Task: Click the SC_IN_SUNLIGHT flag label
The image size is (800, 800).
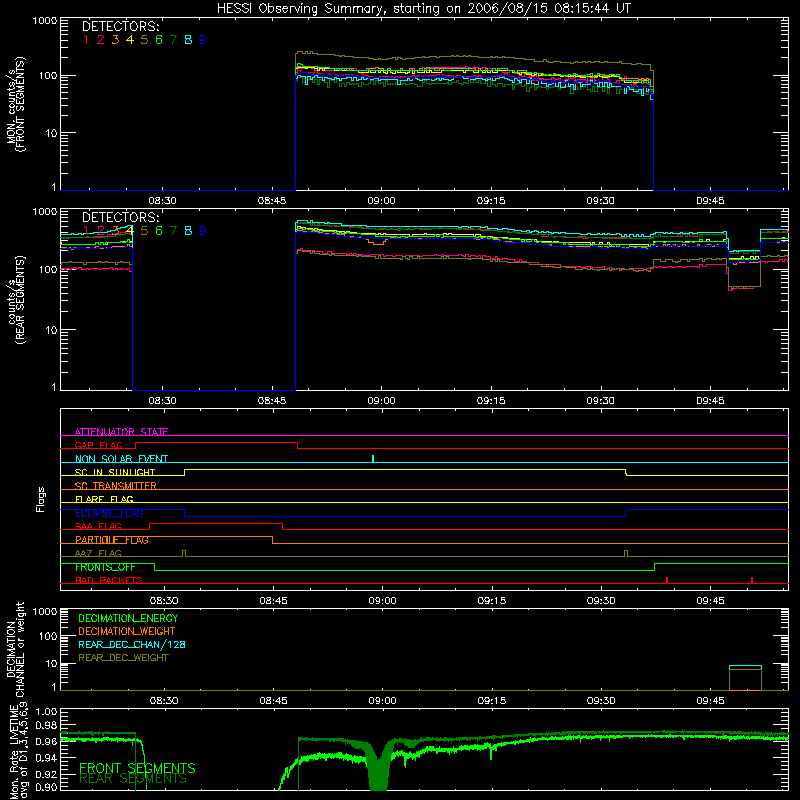Action: tap(115, 472)
